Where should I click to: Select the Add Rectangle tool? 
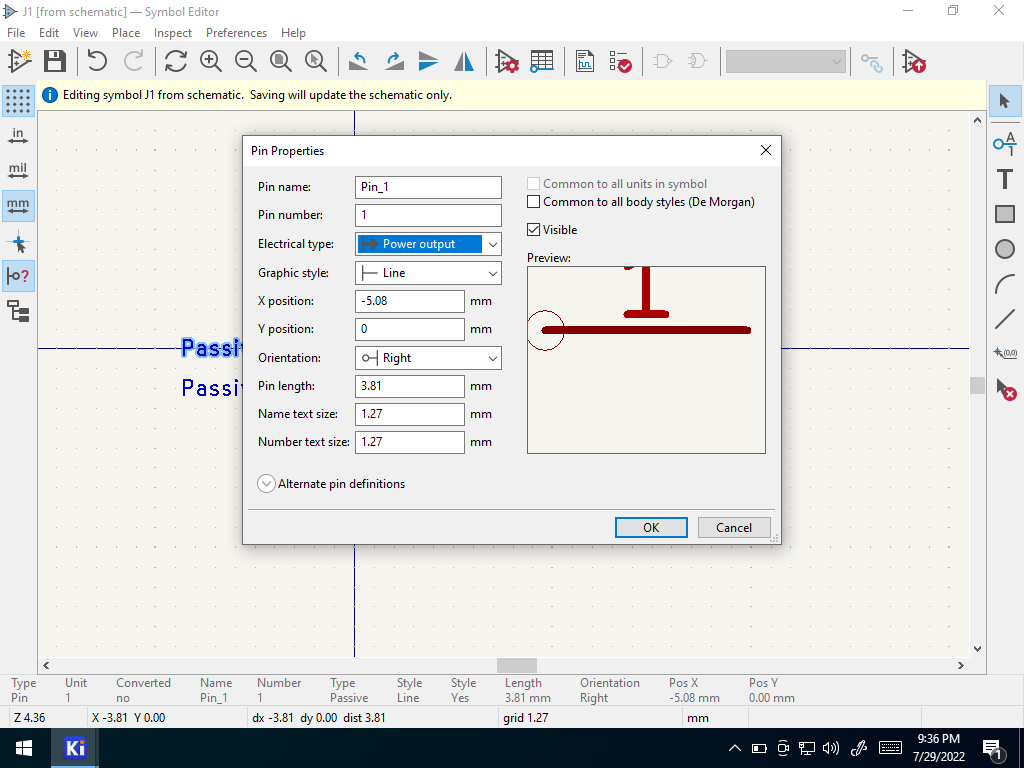[1005, 214]
